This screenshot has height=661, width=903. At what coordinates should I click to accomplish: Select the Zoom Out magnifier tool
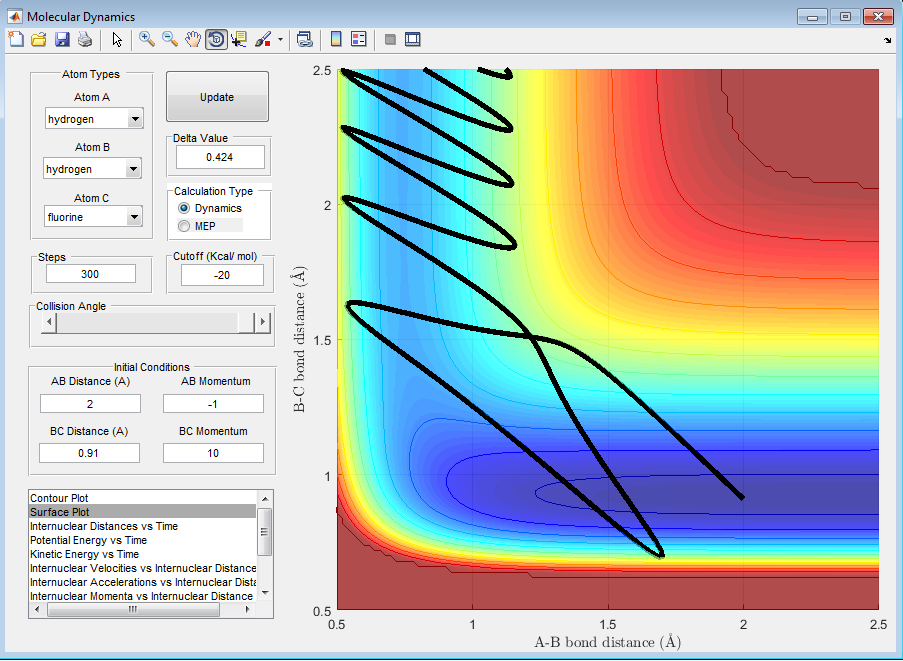[x=170, y=39]
